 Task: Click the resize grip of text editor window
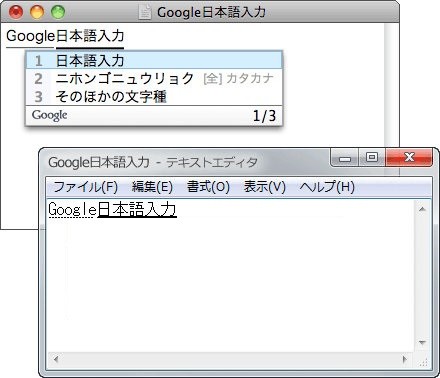(x=423, y=362)
